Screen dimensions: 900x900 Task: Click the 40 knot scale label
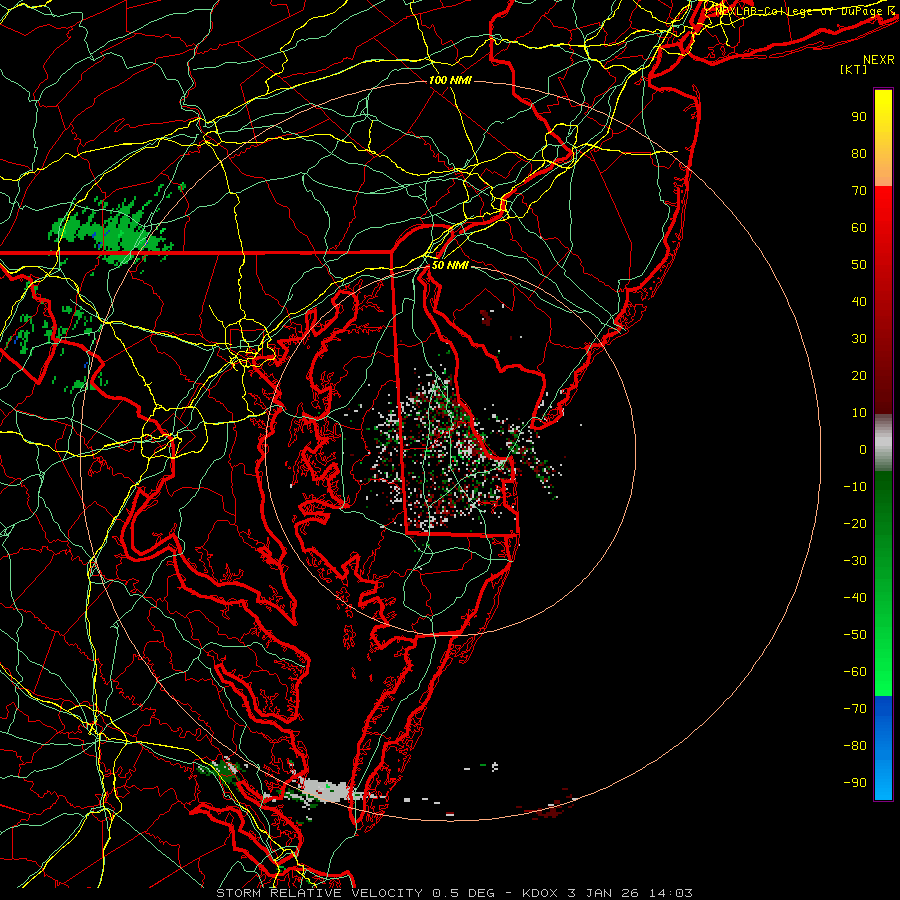859,302
